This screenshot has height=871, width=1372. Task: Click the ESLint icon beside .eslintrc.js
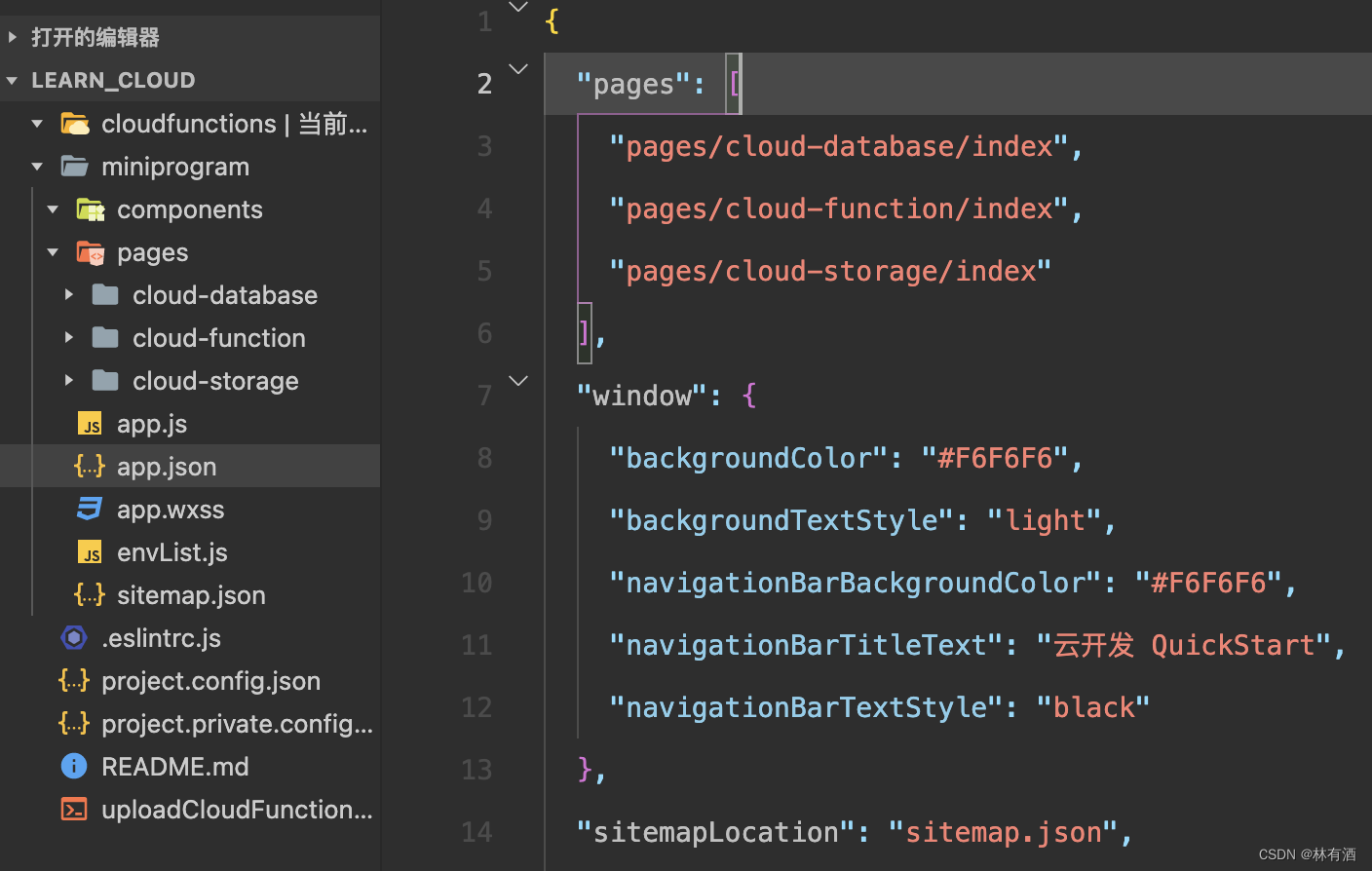tap(74, 638)
